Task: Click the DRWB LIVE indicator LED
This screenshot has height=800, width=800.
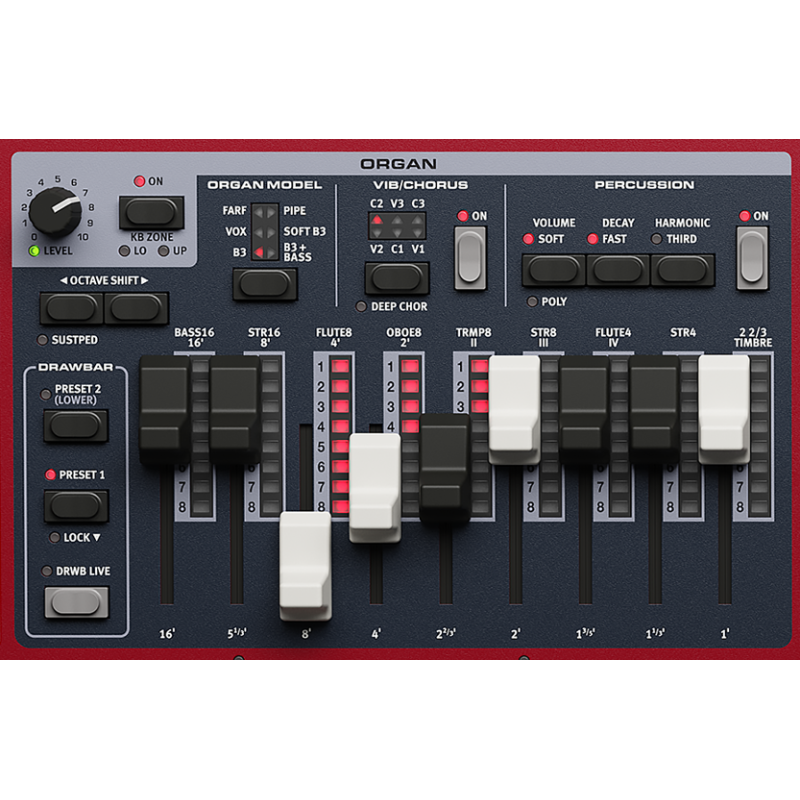Action: click(x=46, y=571)
